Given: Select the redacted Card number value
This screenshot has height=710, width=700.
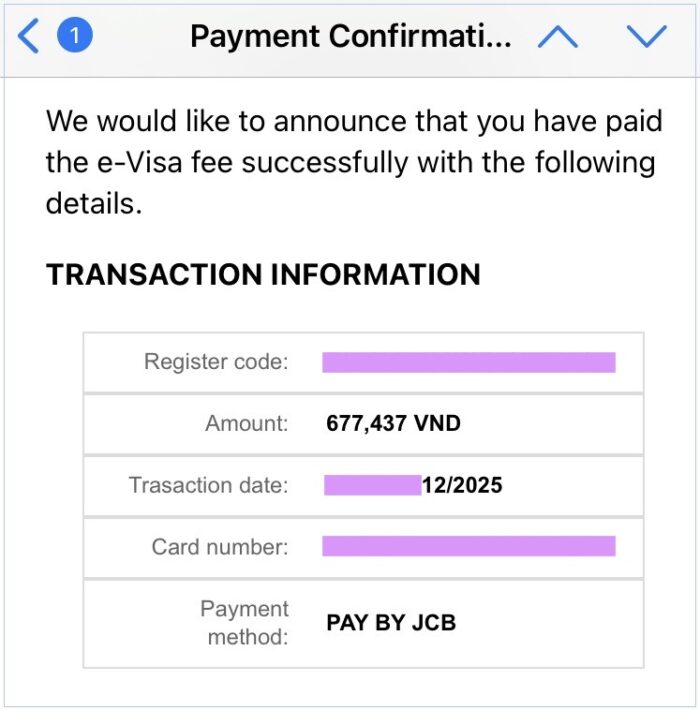Looking at the screenshot, I should [x=468, y=546].
